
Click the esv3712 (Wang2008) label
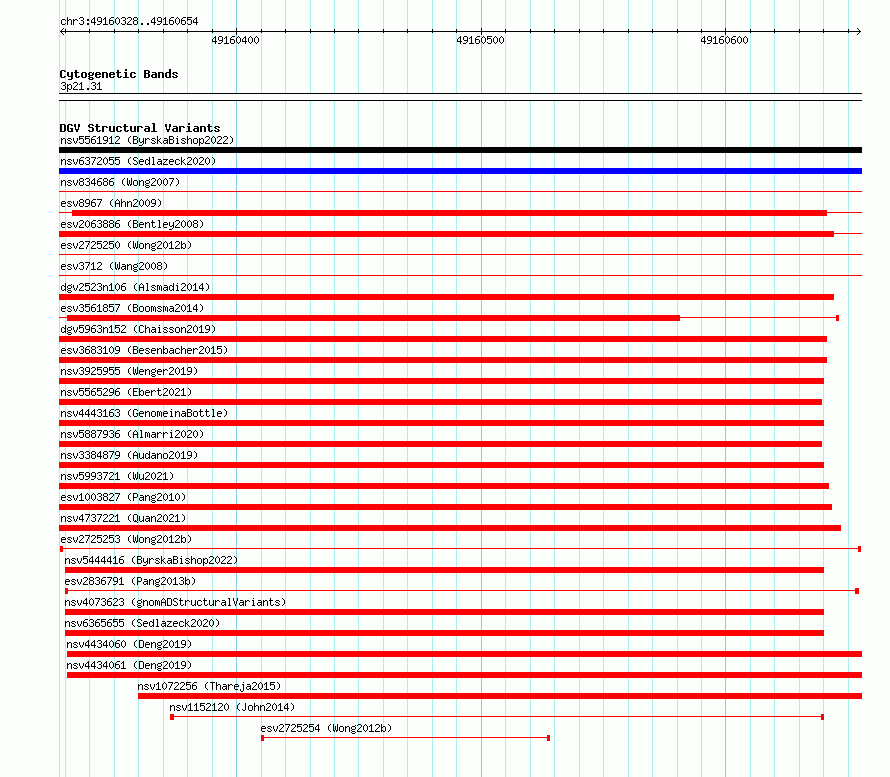click(114, 266)
